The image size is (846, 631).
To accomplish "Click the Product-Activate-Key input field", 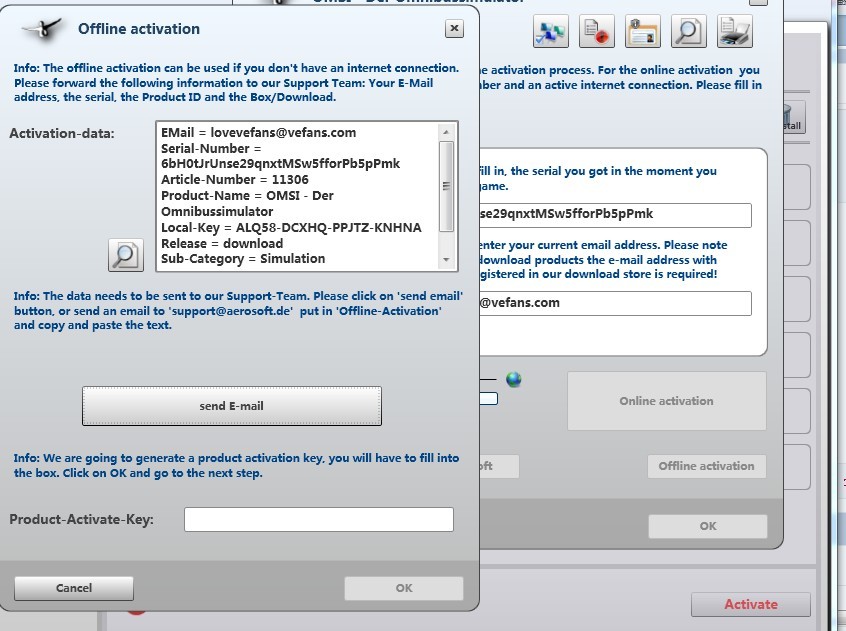I will 318,519.
